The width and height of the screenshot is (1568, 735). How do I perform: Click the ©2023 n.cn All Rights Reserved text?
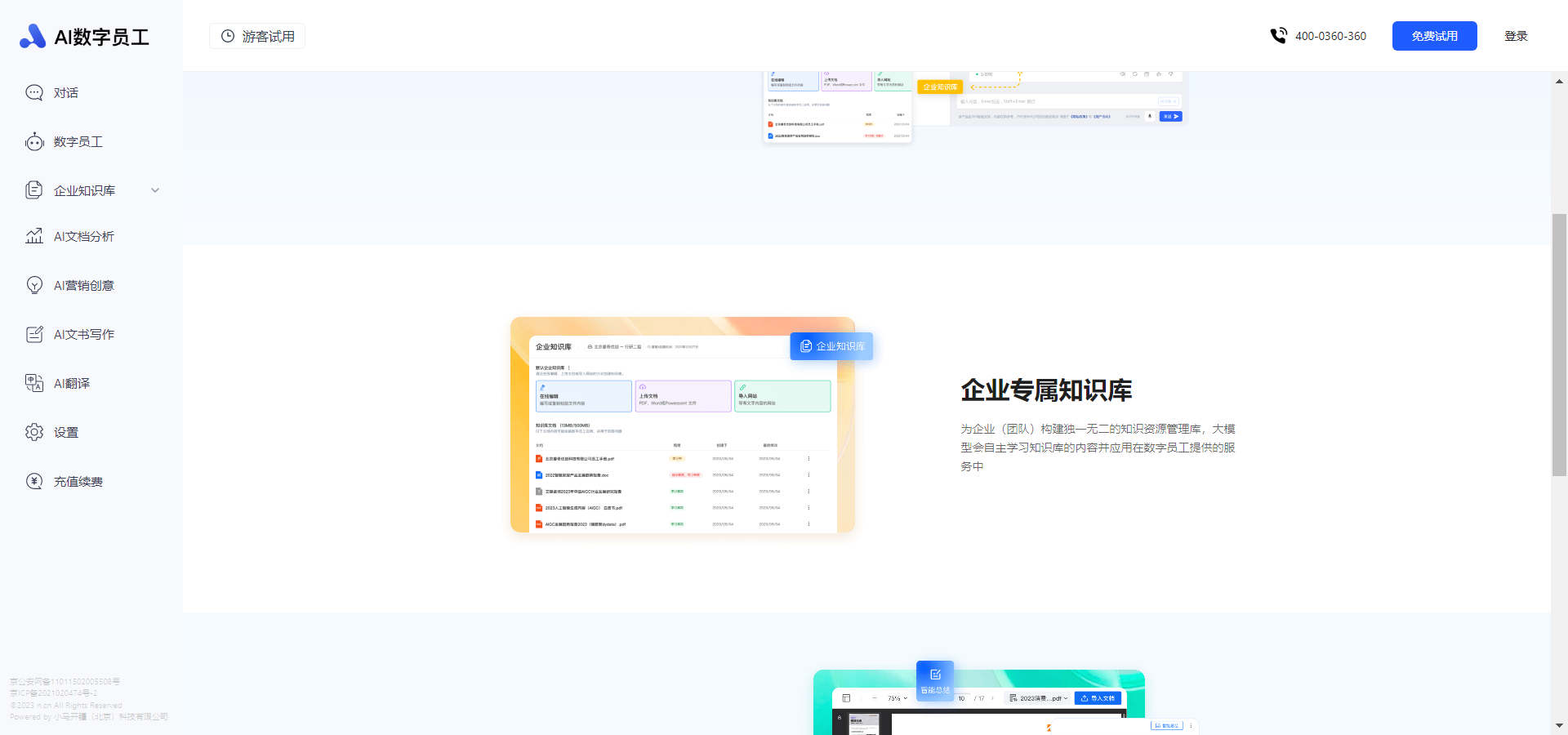[x=66, y=706]
